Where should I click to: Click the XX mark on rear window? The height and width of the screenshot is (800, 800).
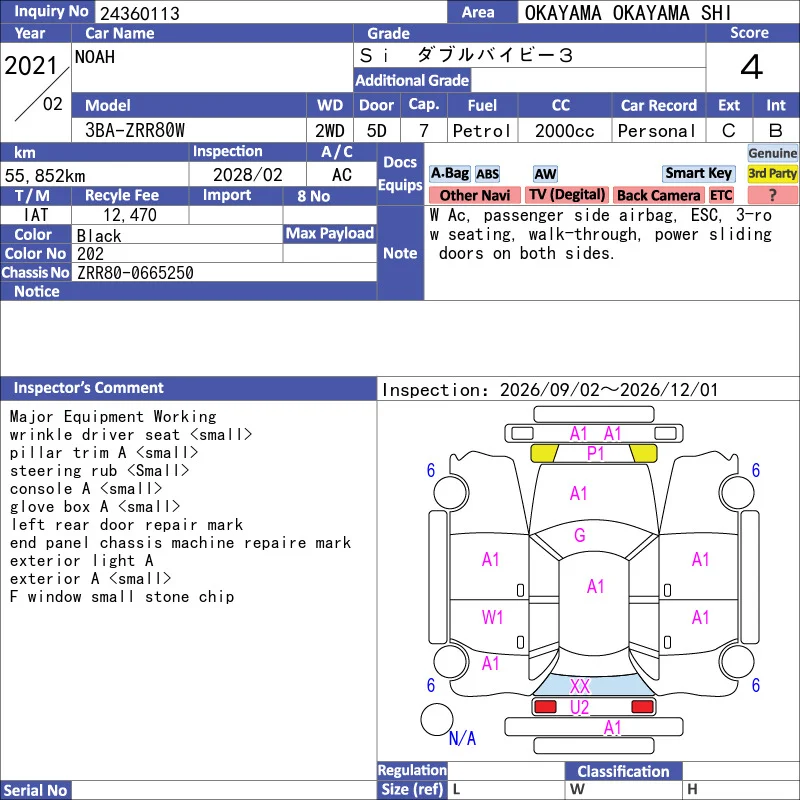coord(580,686)
